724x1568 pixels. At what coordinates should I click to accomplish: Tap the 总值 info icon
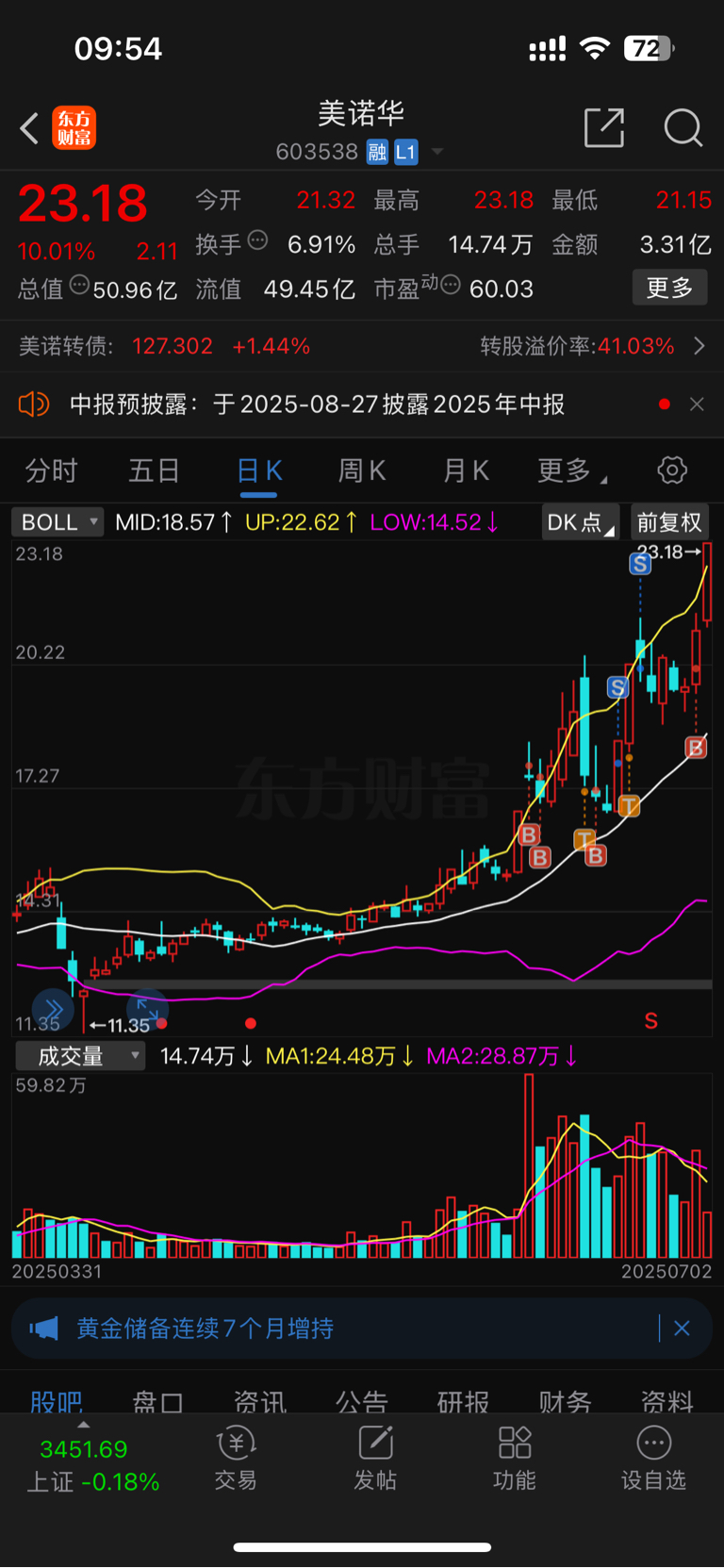pos(79,285)
